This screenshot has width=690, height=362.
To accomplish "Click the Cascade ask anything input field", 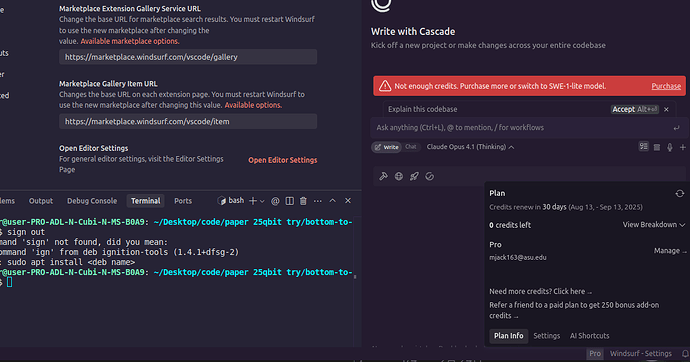I will (x=529, y=128).
